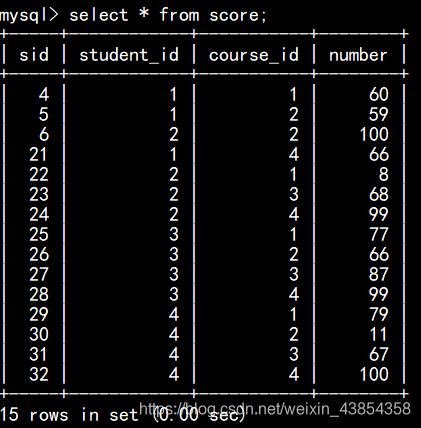Click student_id value in sid 25 row
Viewport: 421px width, 428px height.
tap(174, 234)
